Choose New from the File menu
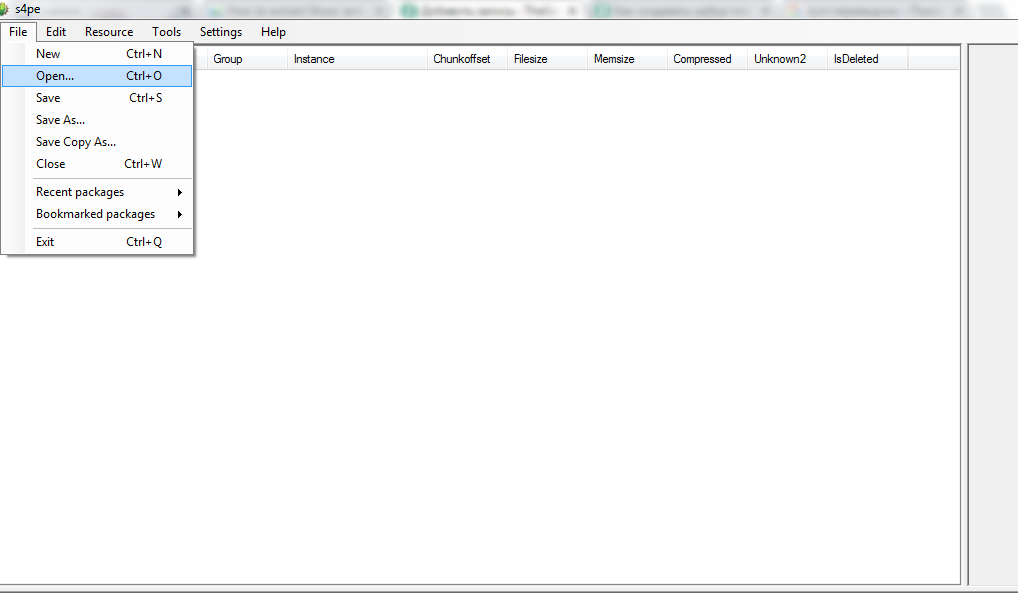The height and width of the screenshot is (593, 1018). click(x=48, y=54)
